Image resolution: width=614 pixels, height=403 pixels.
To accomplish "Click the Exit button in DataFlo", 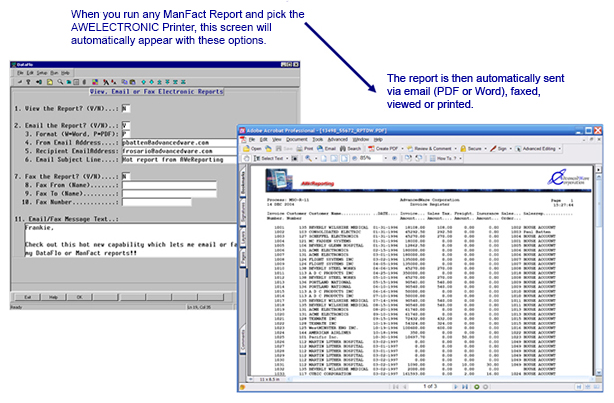I will coord(27,297).
